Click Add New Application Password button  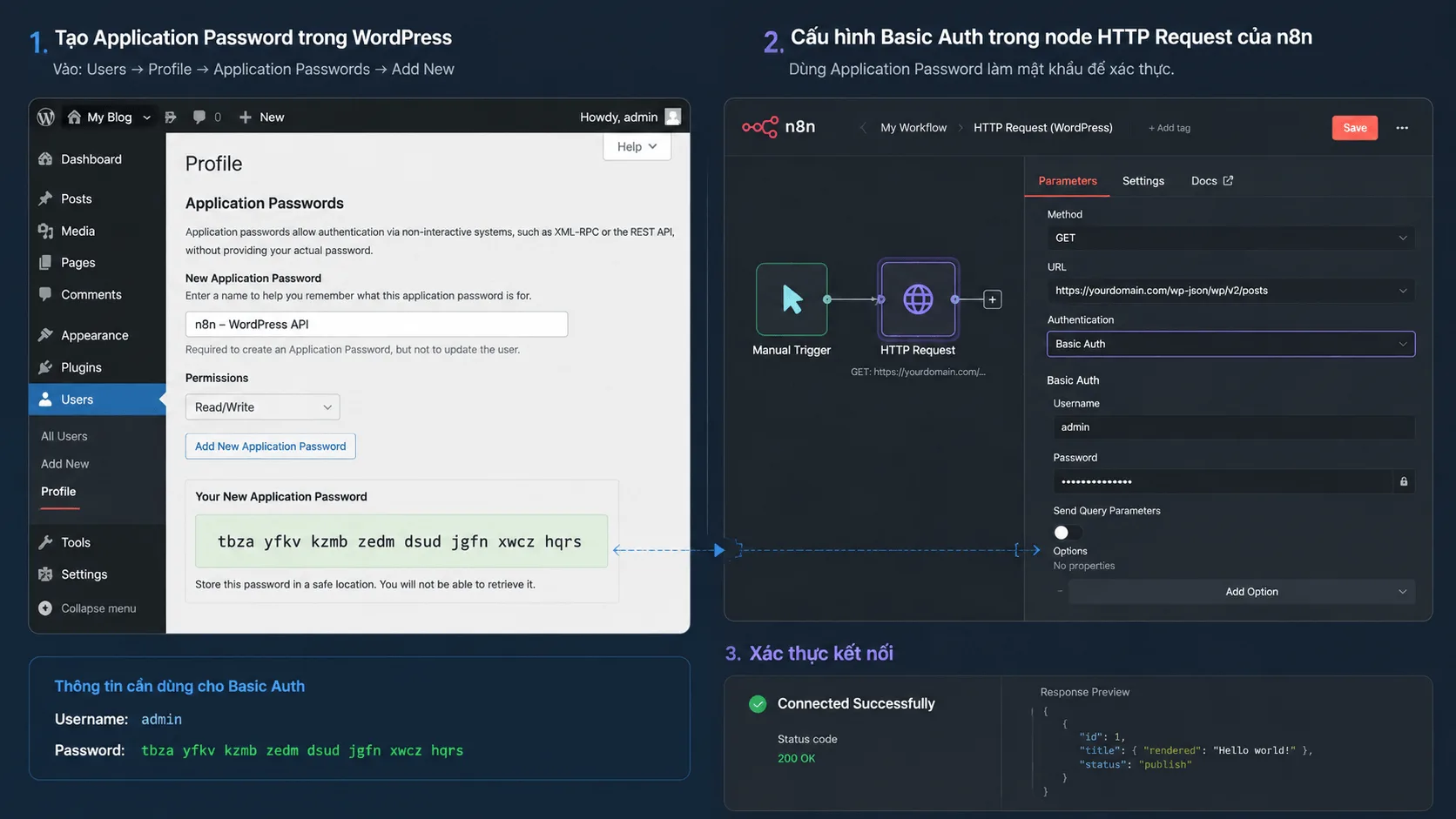pos(270,446)
